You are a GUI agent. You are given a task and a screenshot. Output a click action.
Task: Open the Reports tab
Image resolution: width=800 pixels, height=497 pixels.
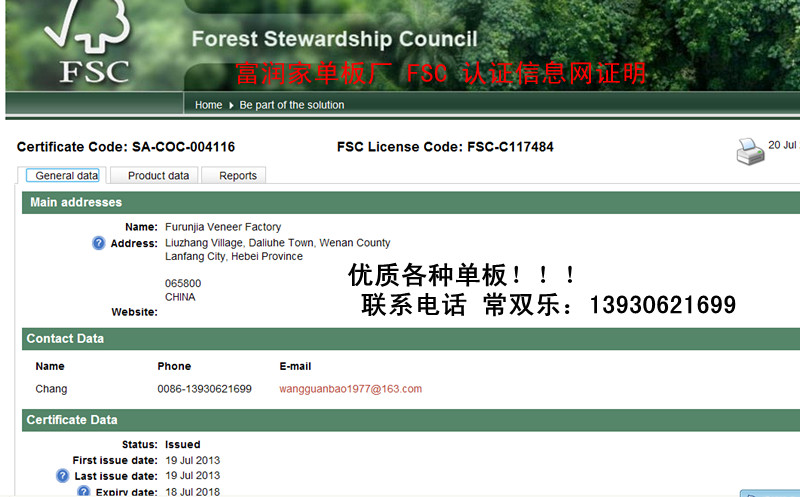click(238, 176)
